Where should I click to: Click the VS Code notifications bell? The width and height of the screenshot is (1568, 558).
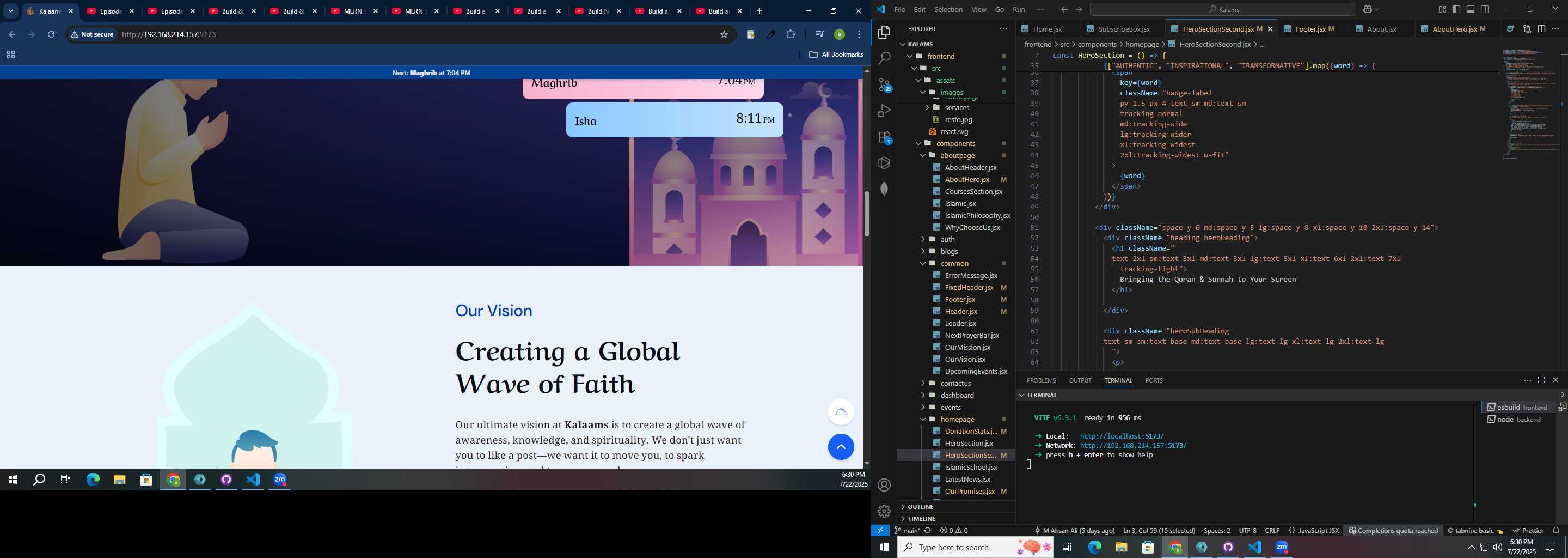click(x=1556, y=531)
